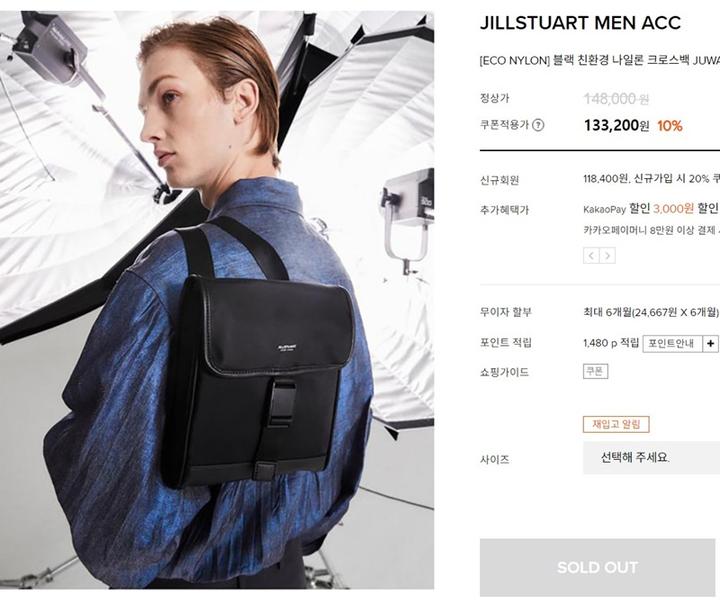720x604 pixels.
Task: Open the 선택해 주세요 size dropdown
Action: 651,457
